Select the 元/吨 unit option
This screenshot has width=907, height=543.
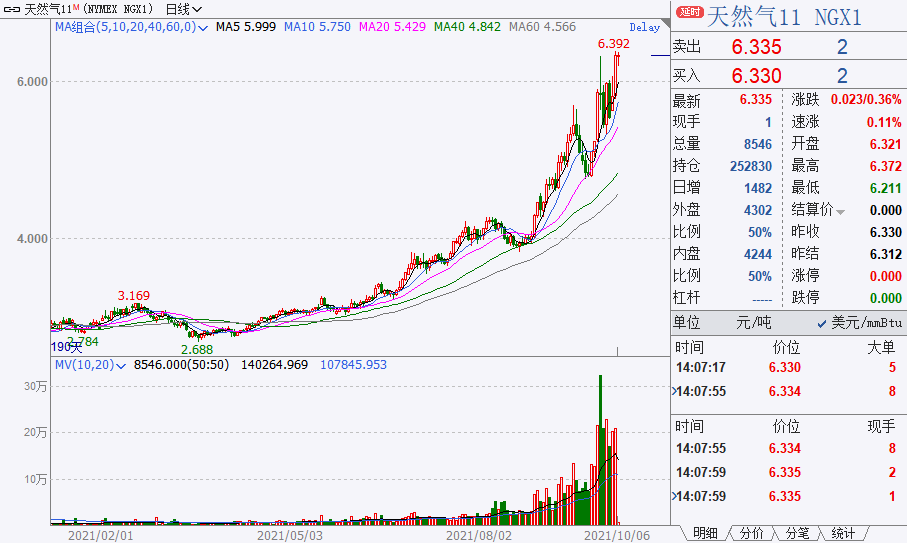pyautogui.click(x=754, y=323)
